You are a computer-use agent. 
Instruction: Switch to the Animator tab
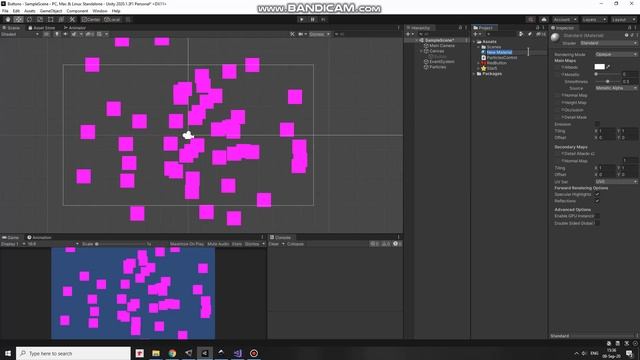75,28
